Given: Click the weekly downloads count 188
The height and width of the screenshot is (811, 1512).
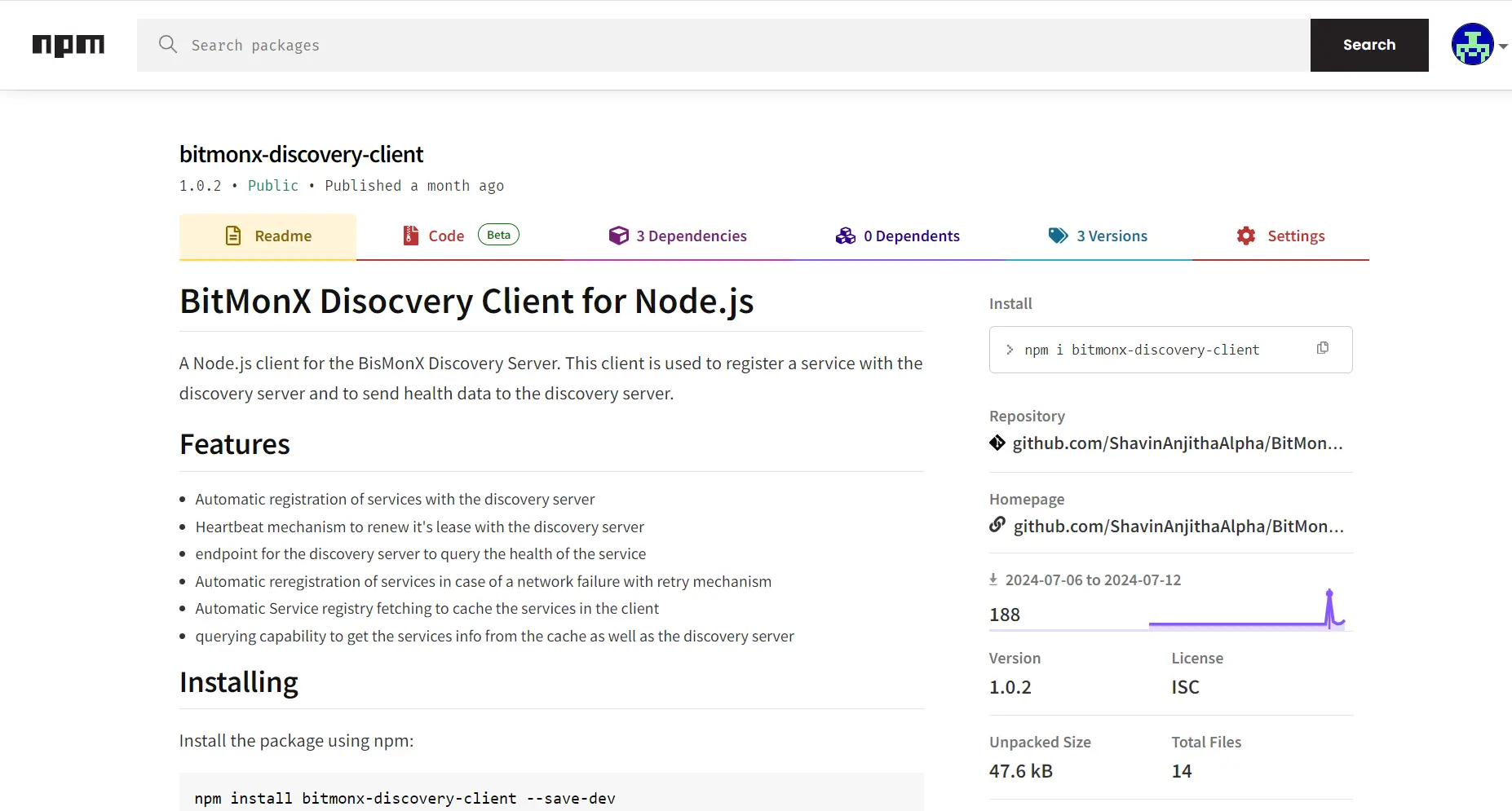Looking at the screenshot, I should tap(1005, 615).
